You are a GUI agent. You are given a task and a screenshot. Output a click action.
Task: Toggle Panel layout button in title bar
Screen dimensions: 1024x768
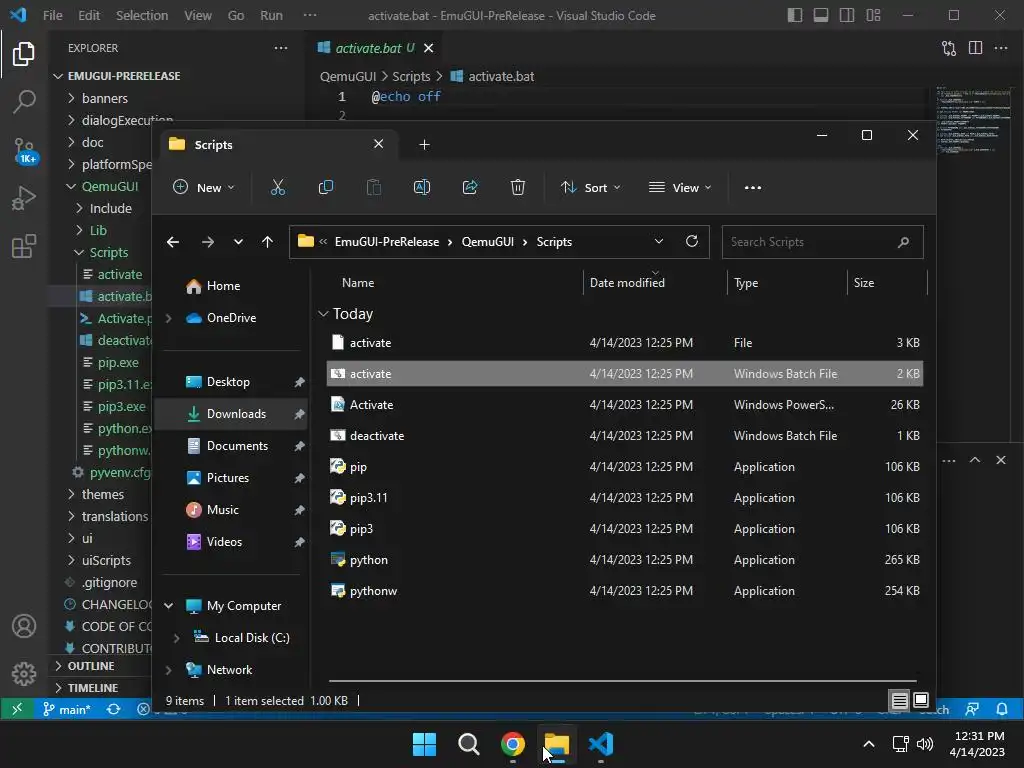[x=821, y=15]
